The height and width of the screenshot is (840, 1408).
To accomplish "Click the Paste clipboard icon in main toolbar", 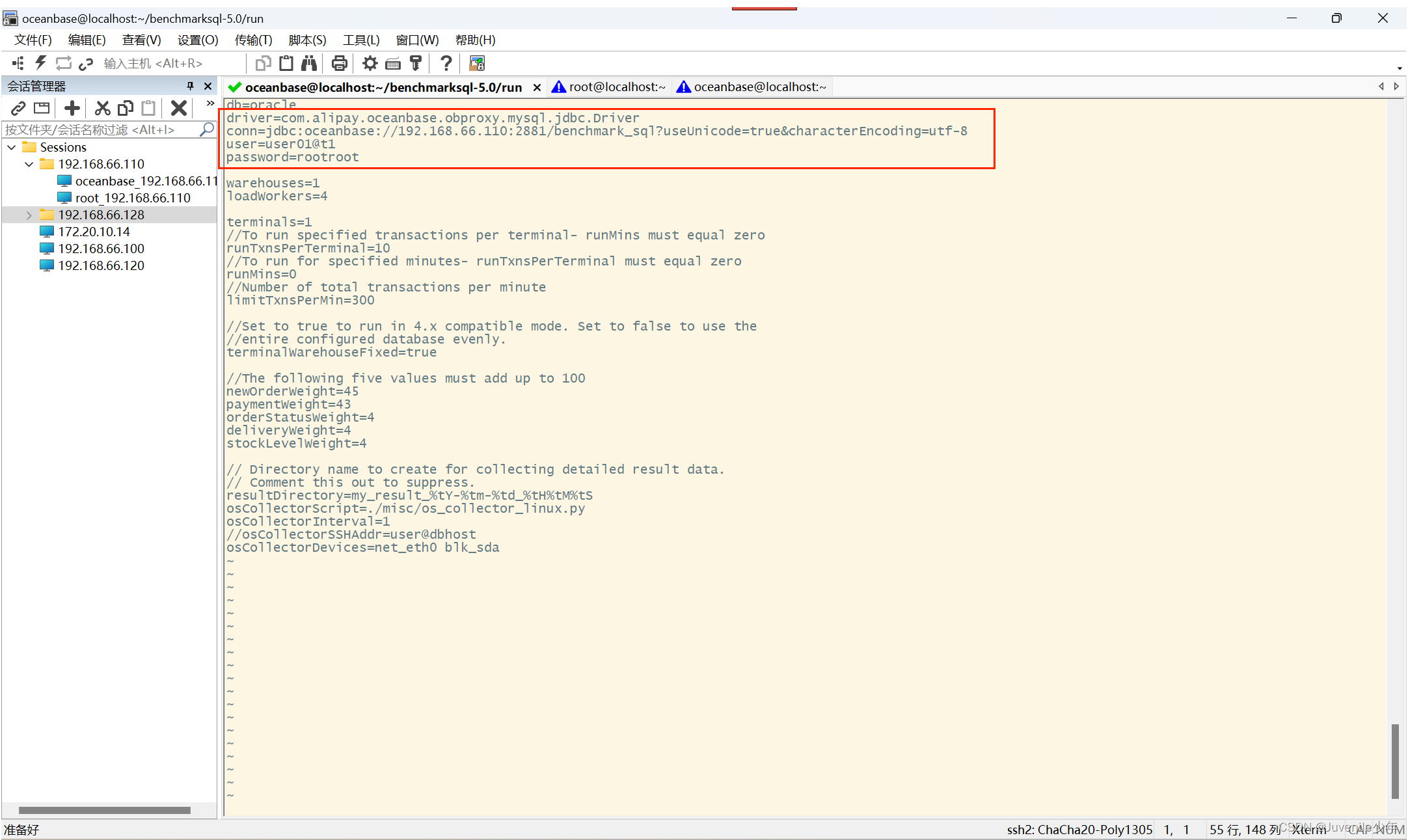I will tap(286, 63).
